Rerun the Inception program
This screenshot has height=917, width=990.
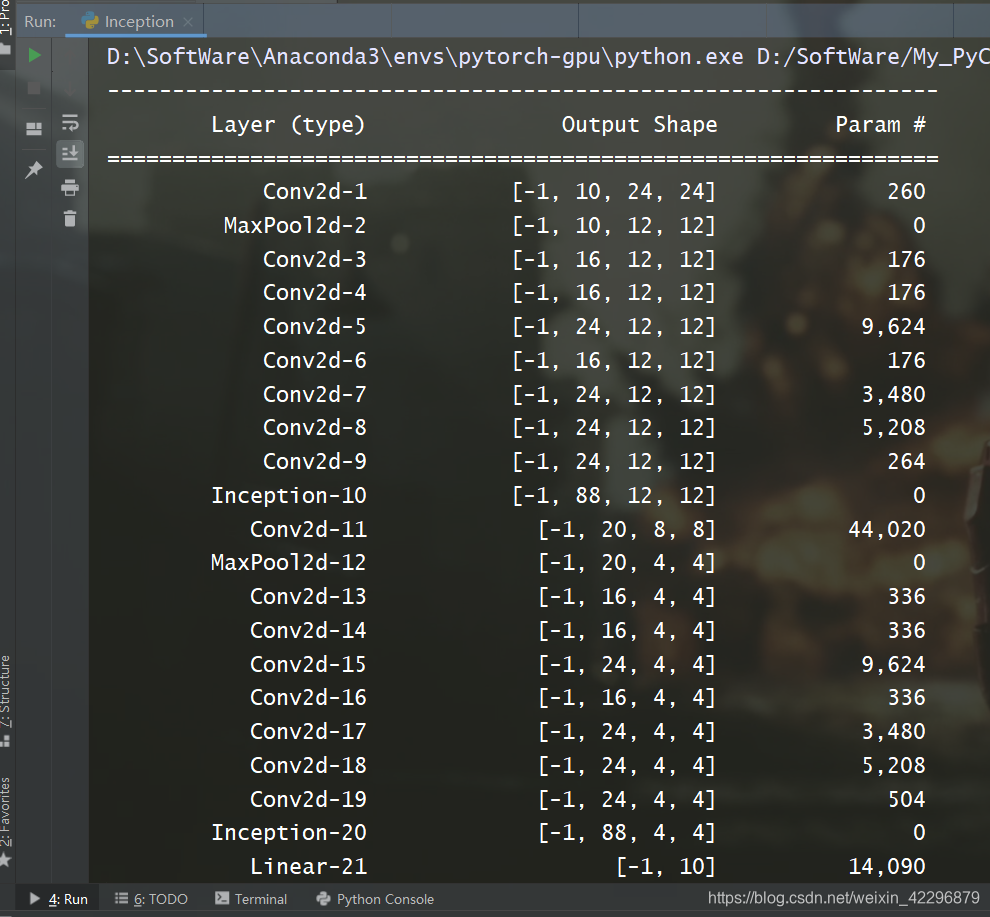pos(33,54)
